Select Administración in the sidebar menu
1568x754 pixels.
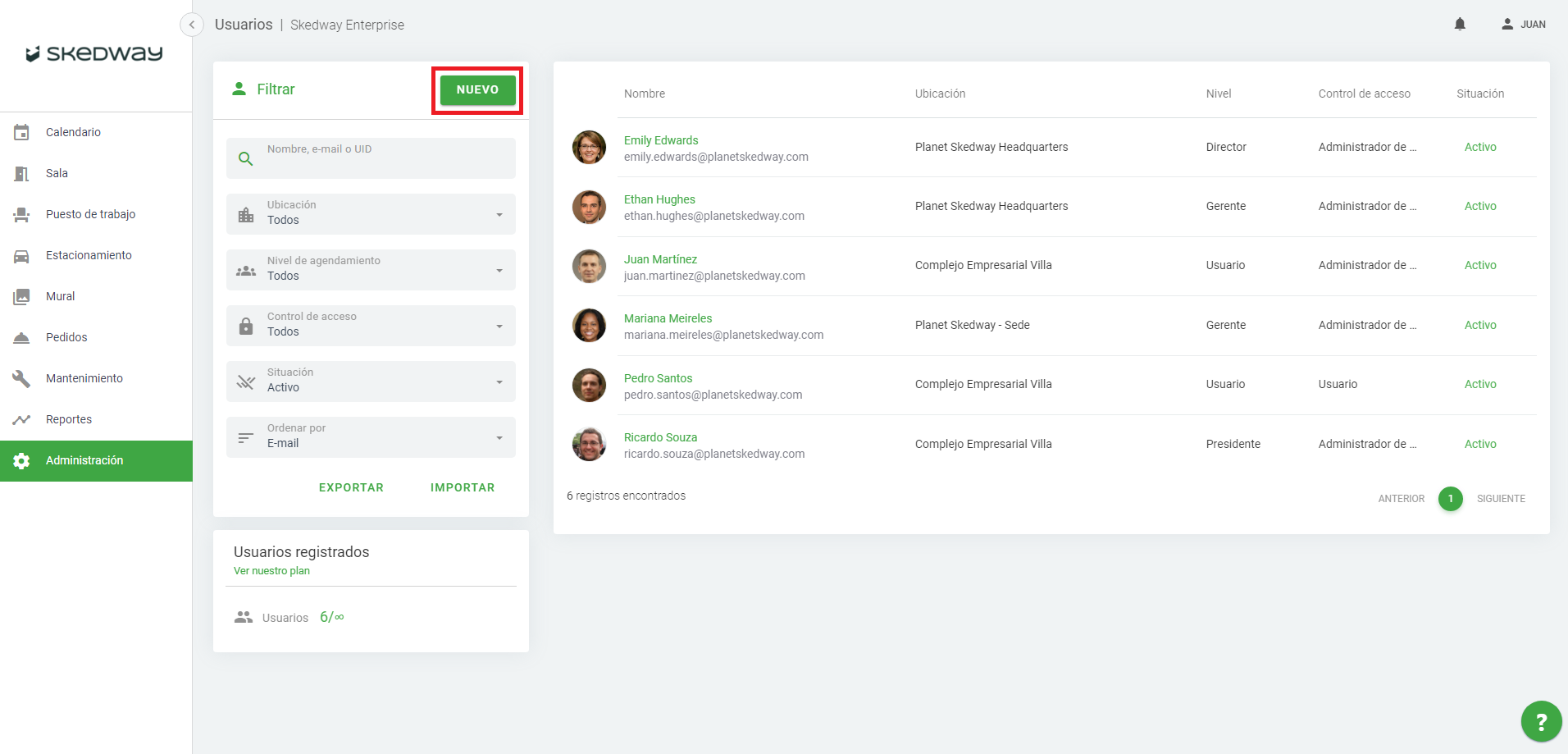coord(84,460)
